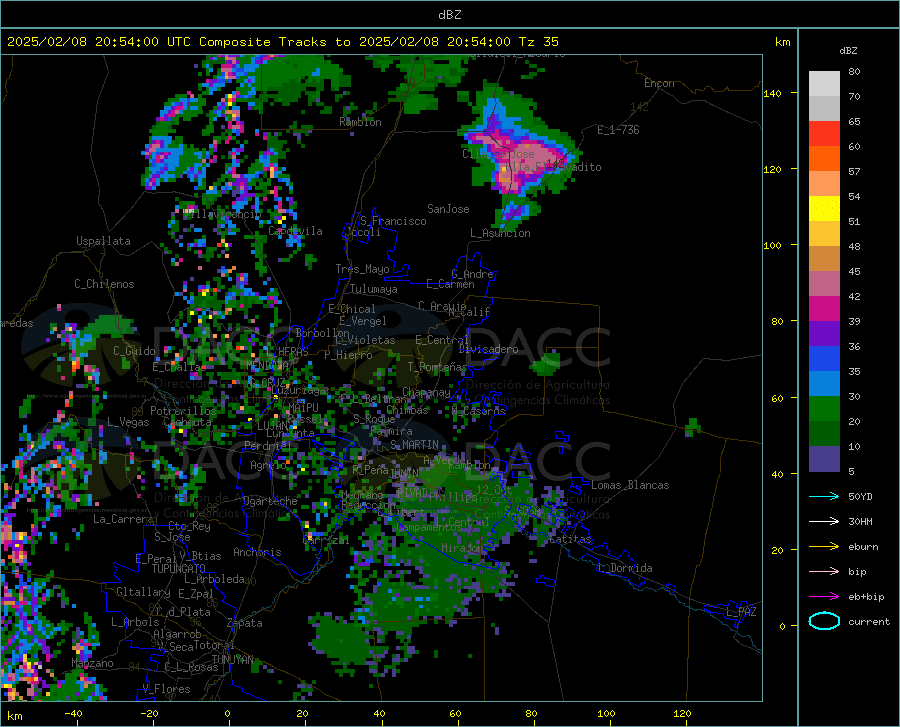Click the Anchoris map label
Image resolution: width=900 pixels, height=727 pixels.
pyautogui.click(x=257, y=552)
